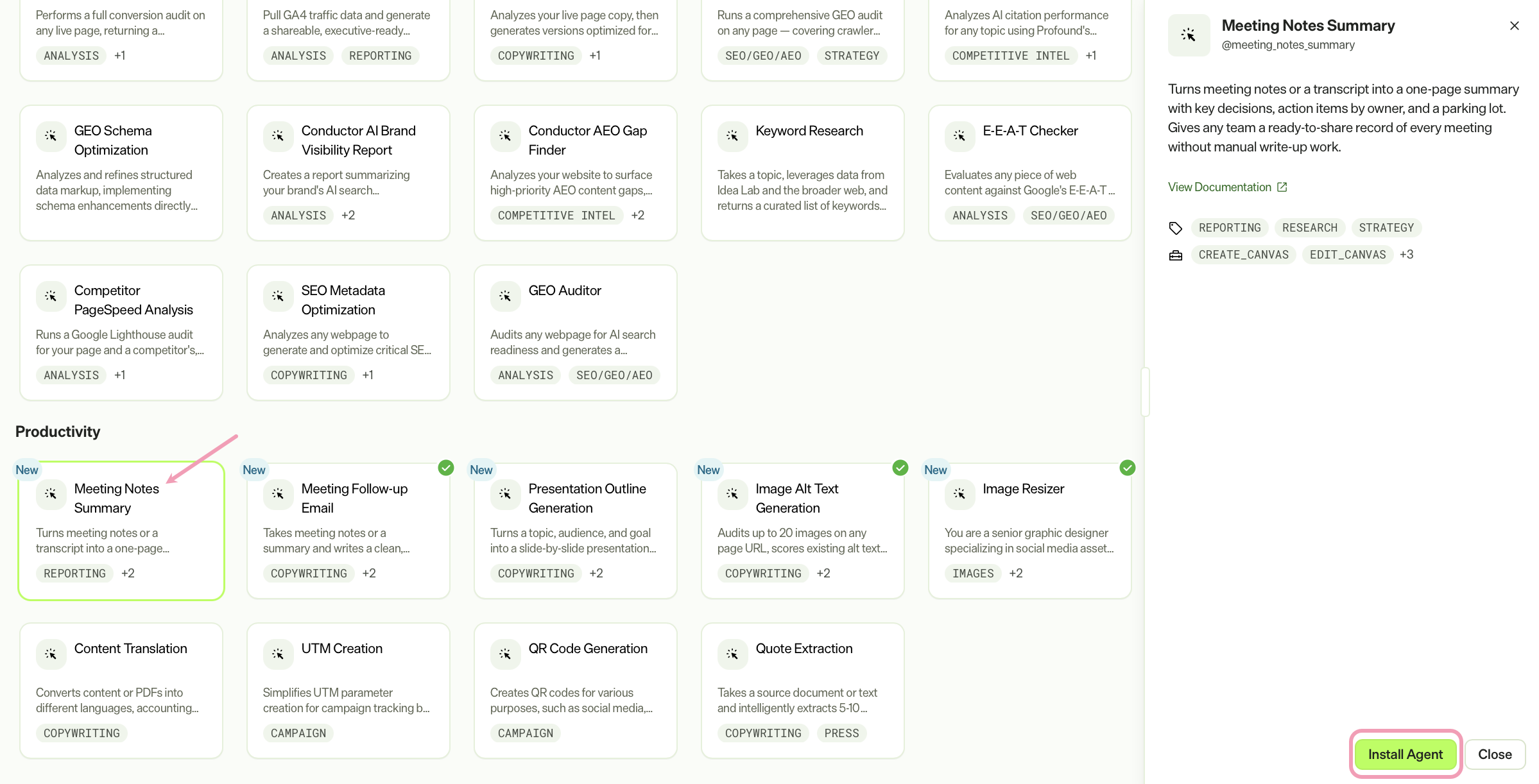Expand +2 tags on Meeting Notes Summary card
The image size is (1539, 784).
pos(128,574)
